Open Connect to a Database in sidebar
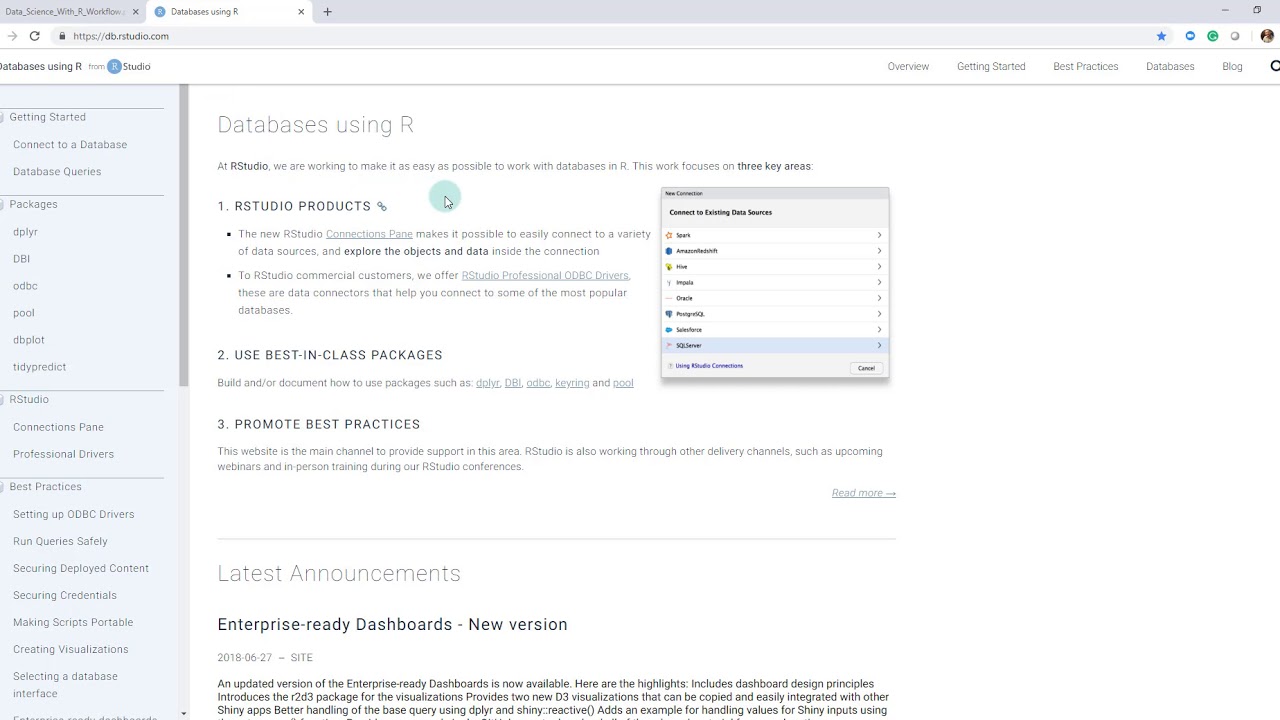Image resolution: width=1280 pixels, height=720 pixels. [x=70, y=145]
